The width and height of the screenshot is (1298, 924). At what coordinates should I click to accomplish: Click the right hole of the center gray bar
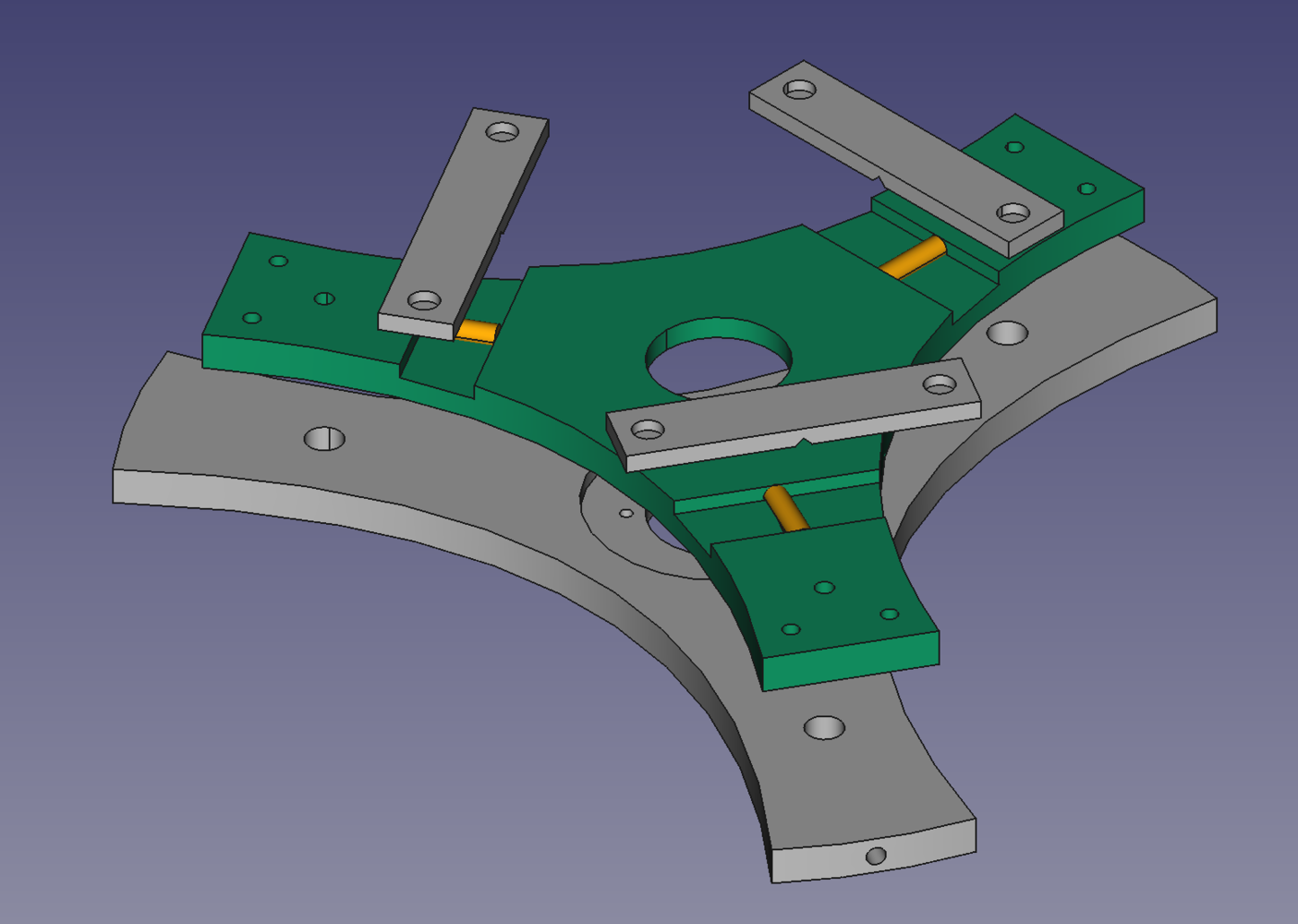coord(940,383)
